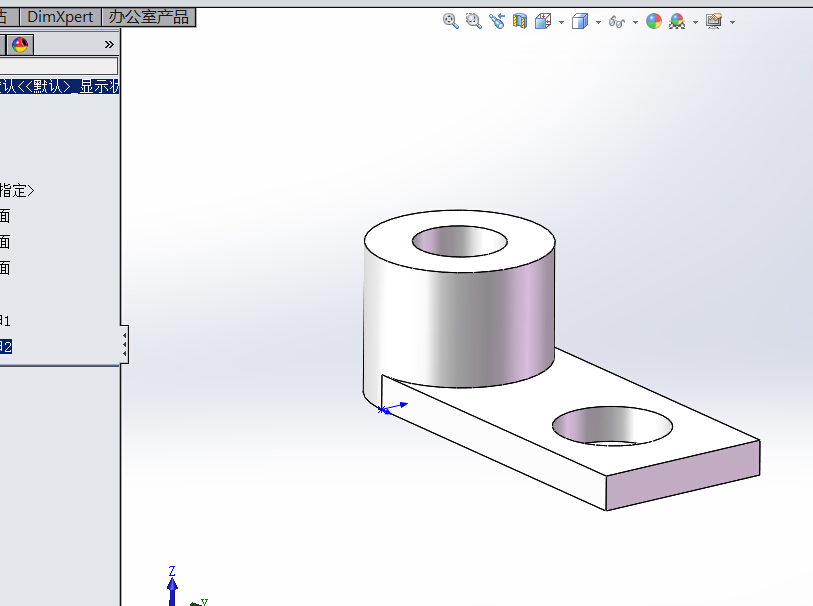Activate the Zoom to Area tool
This screenshot has width=813, height=606.
(473, 21)
